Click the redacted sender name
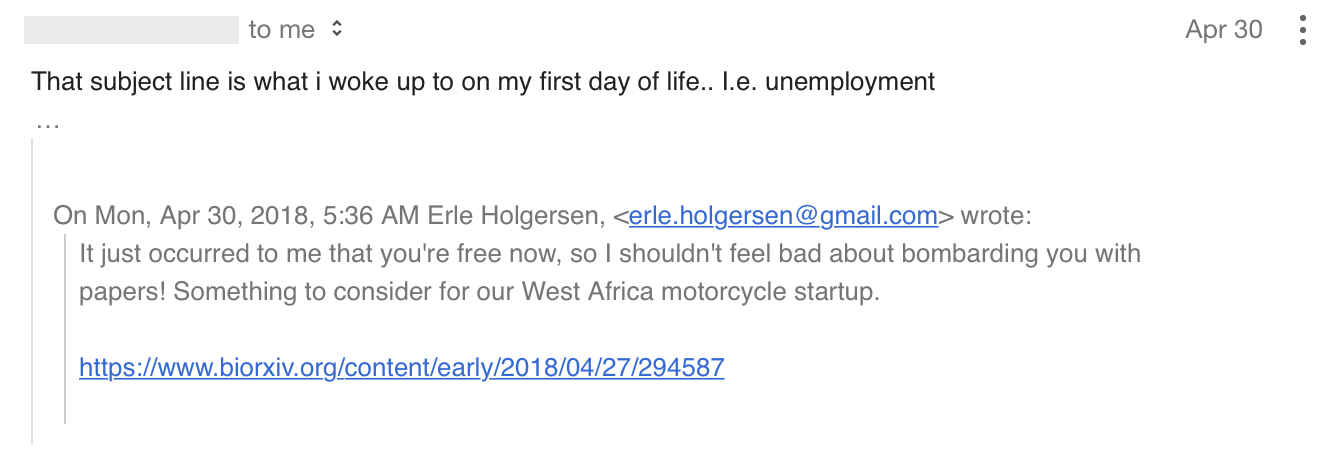This screenshot has height=456, width=1336. coord(131,30)
